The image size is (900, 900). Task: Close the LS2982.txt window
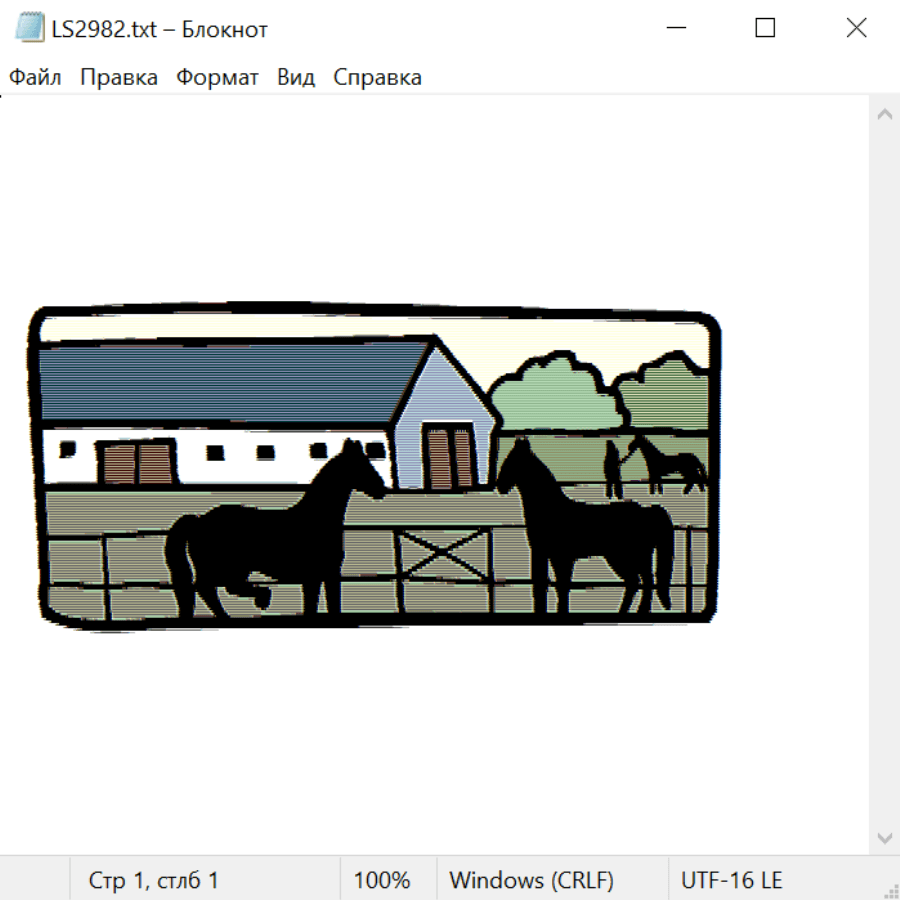[x=856, y=28]
